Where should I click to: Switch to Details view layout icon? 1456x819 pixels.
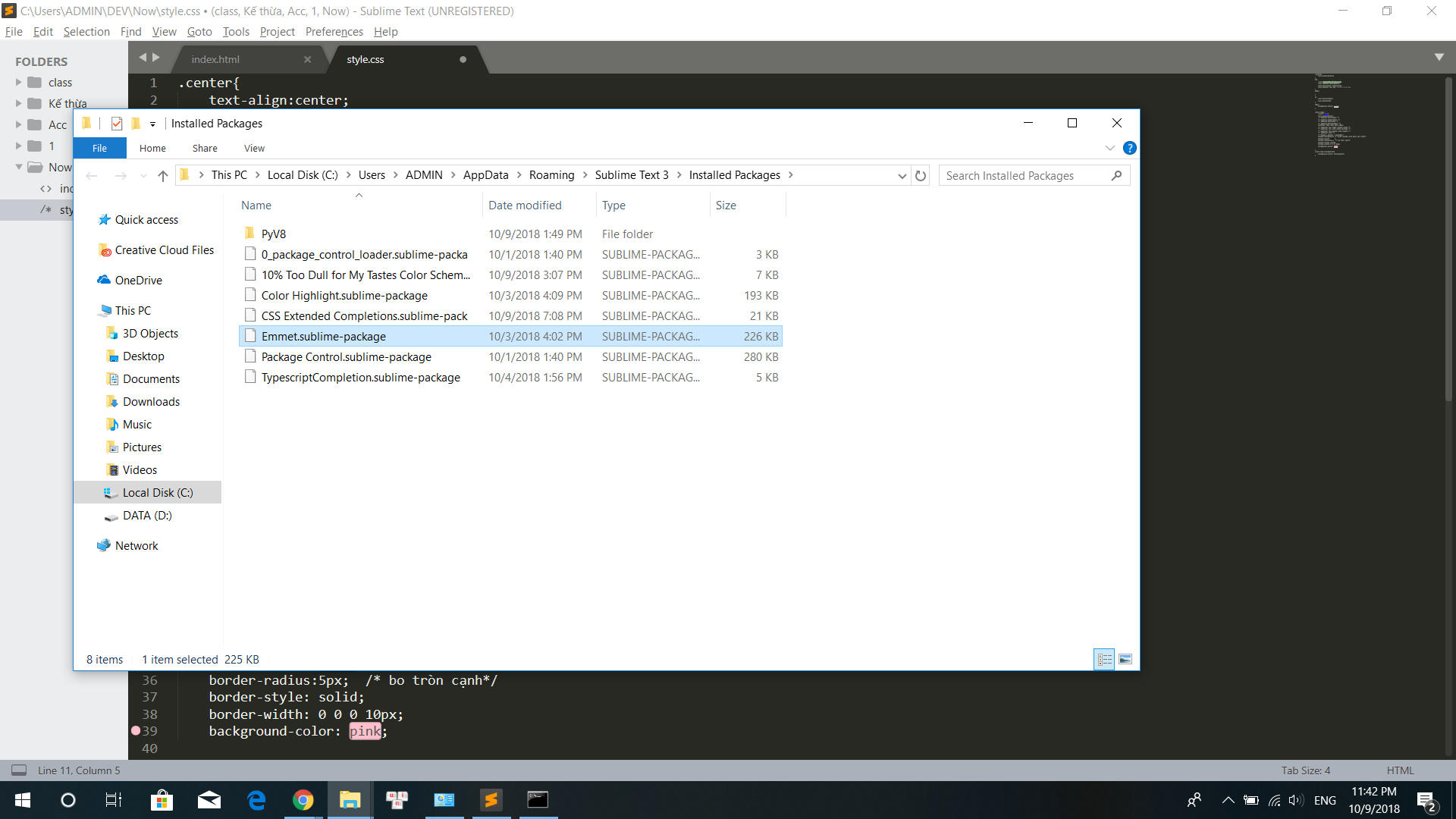coord(1104,659)
